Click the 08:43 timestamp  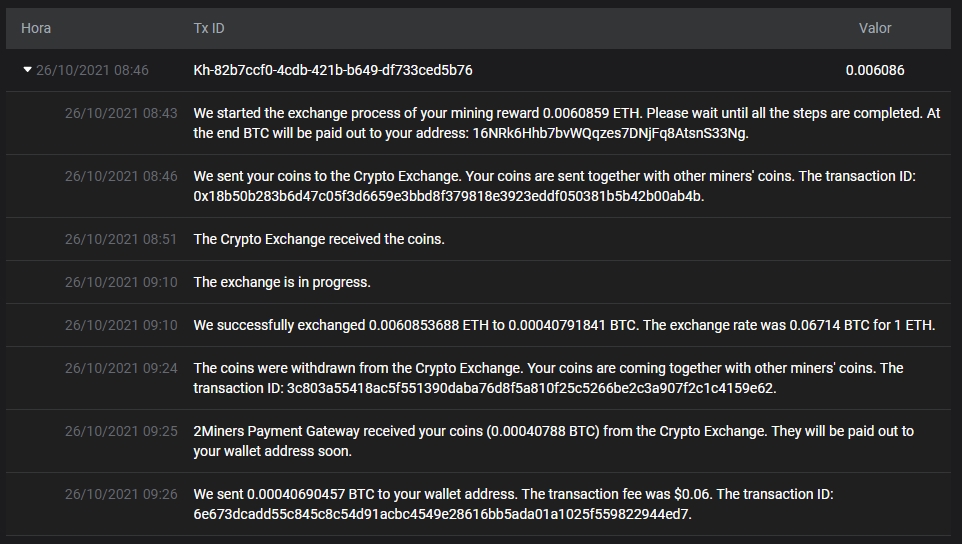pyautogui.click(x=121, y=113)
